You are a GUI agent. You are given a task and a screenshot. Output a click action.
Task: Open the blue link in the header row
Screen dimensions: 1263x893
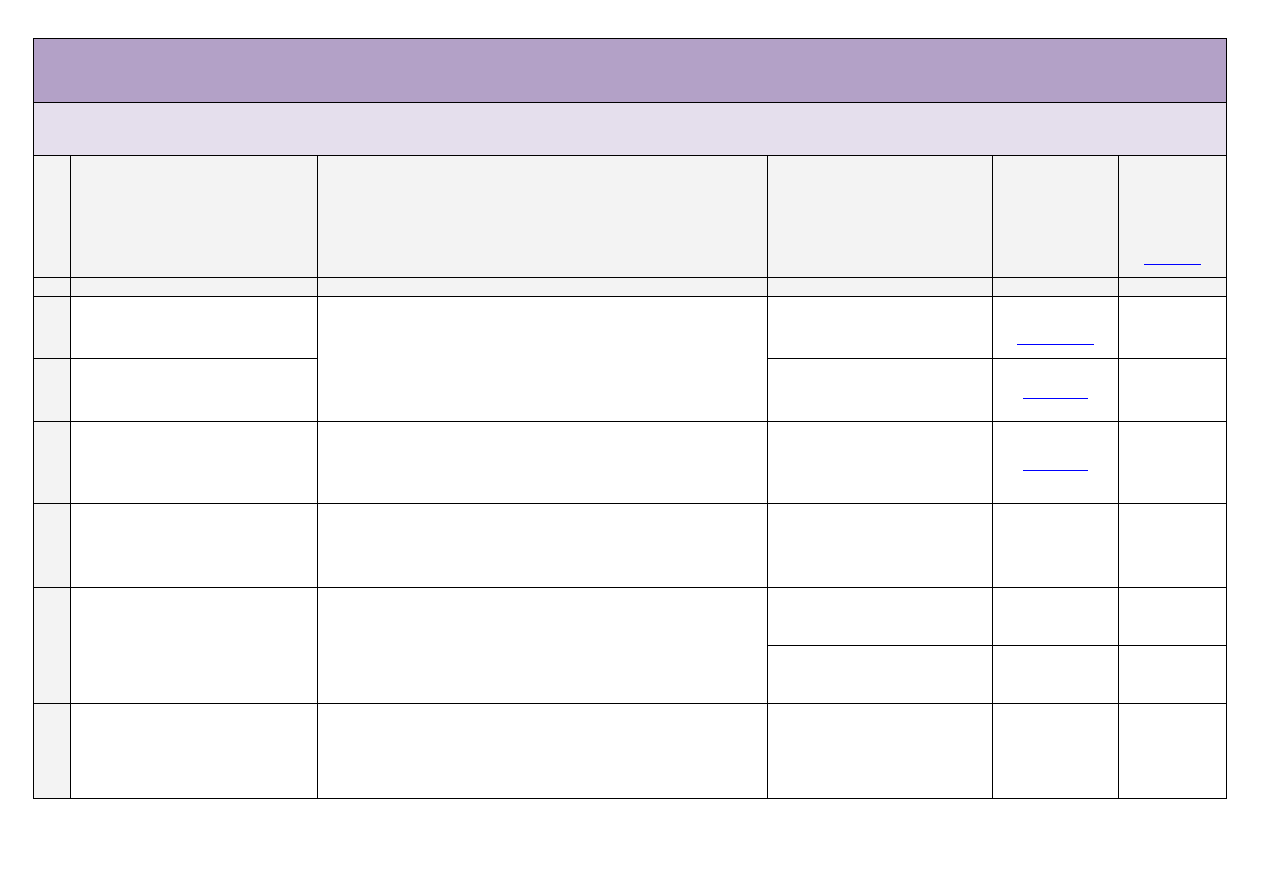[1172, 262]
